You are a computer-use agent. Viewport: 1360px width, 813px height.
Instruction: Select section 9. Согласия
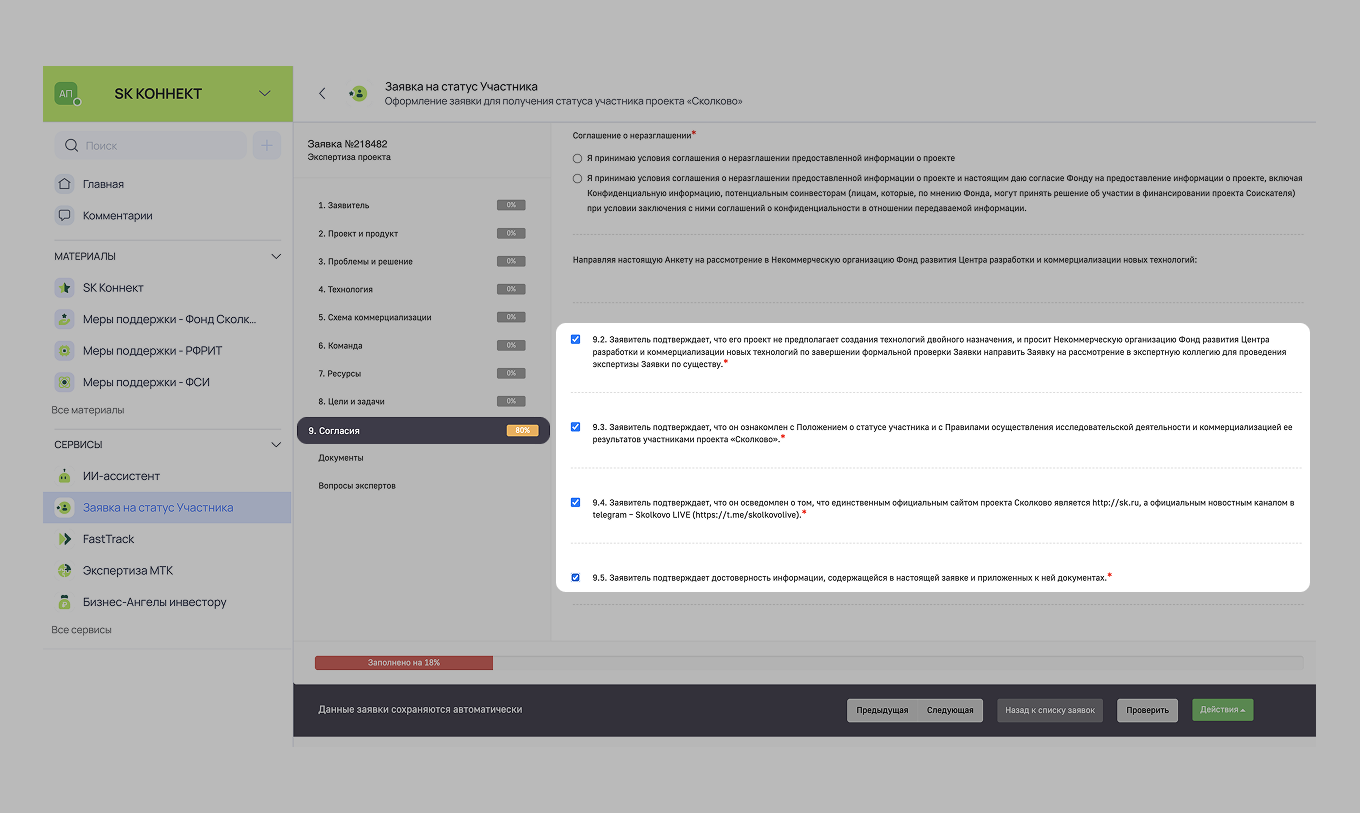click(x=423, y=430)
